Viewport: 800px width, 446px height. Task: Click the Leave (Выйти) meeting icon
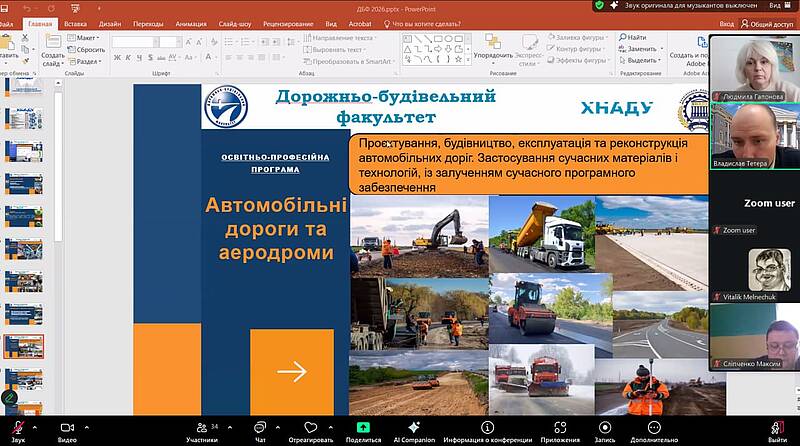pyautogui.click(x=777, y=427)
